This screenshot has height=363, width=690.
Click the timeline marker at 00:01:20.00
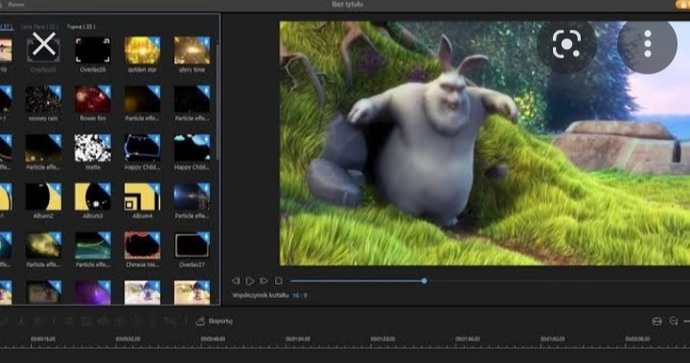(382, 339)
